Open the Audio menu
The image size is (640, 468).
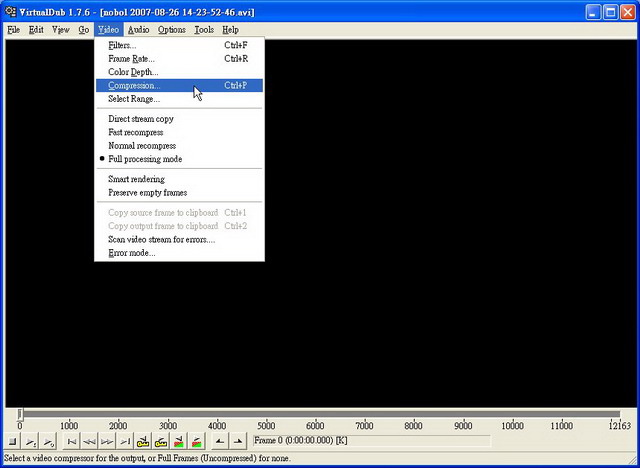point(138,30)
